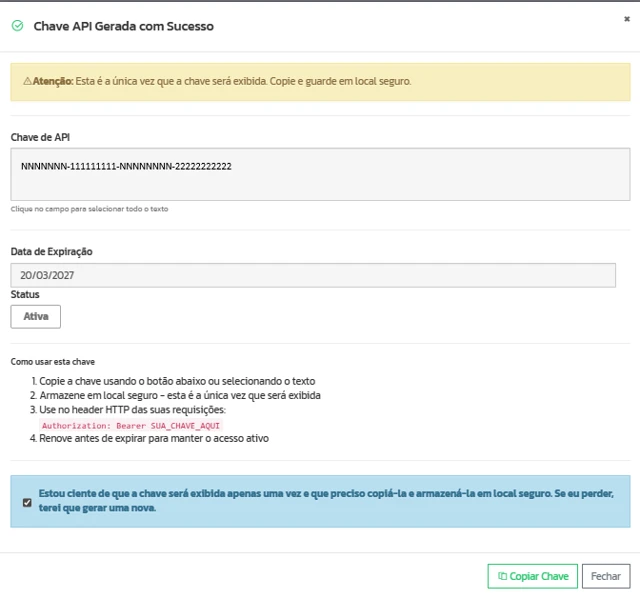This screenshot has height=599, width=640.
Task: Click the green success checkmark icon
Action: tap(18, 26)
